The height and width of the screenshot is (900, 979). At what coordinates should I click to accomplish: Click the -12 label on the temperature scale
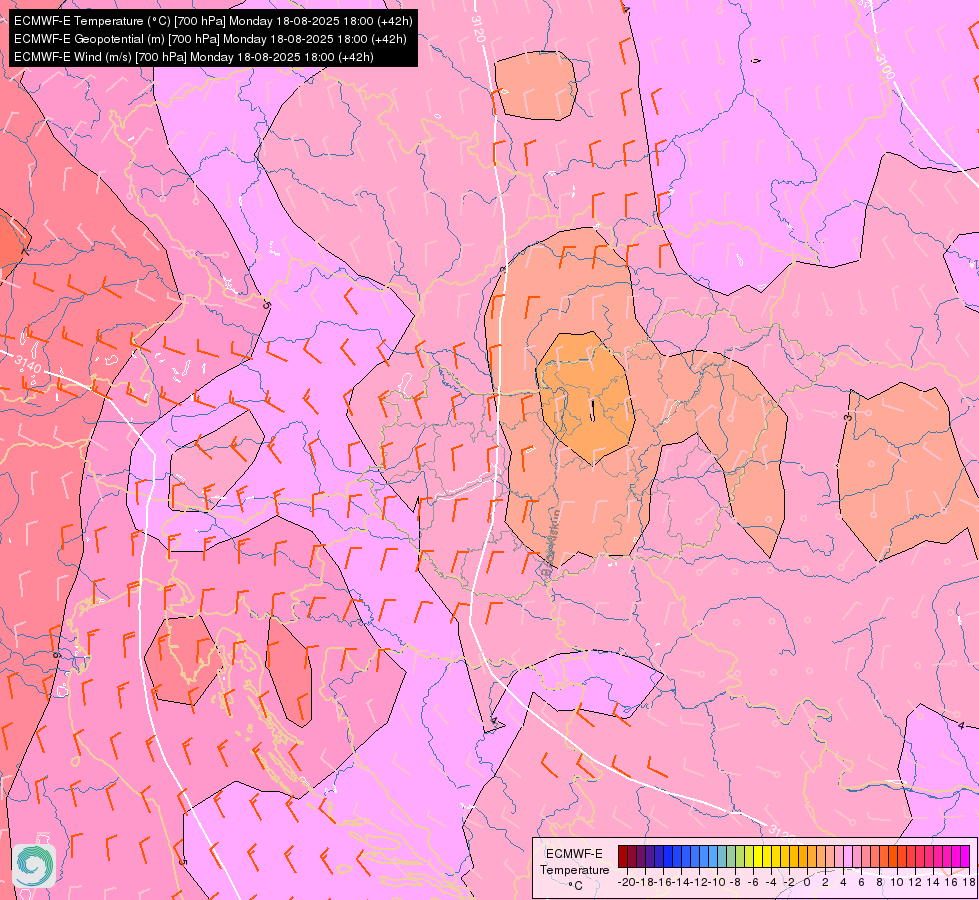[699, 882]
